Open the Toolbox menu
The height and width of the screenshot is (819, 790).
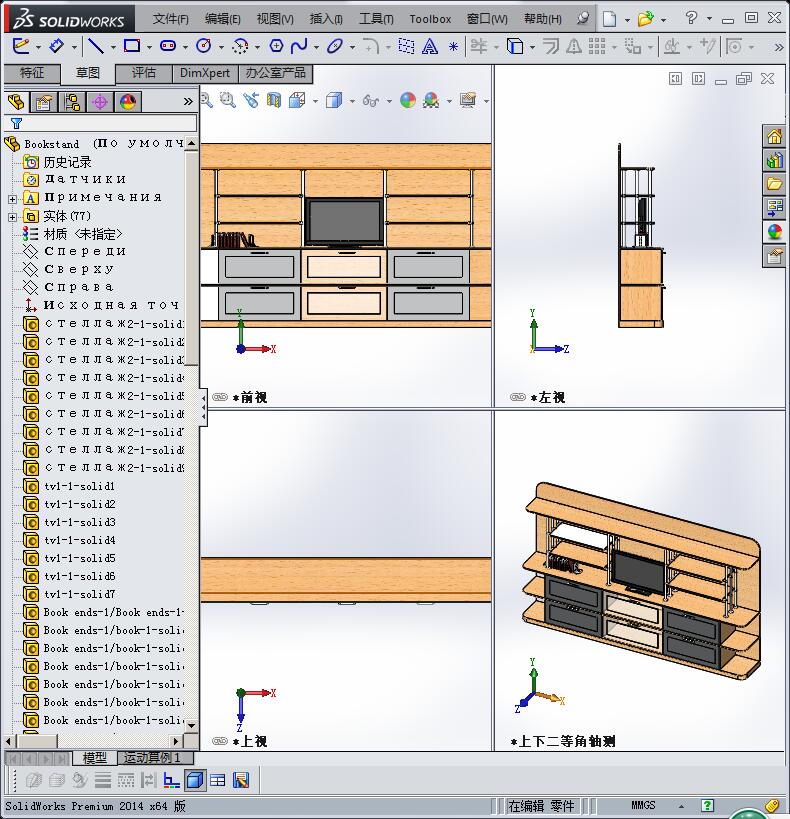(430, 19)
